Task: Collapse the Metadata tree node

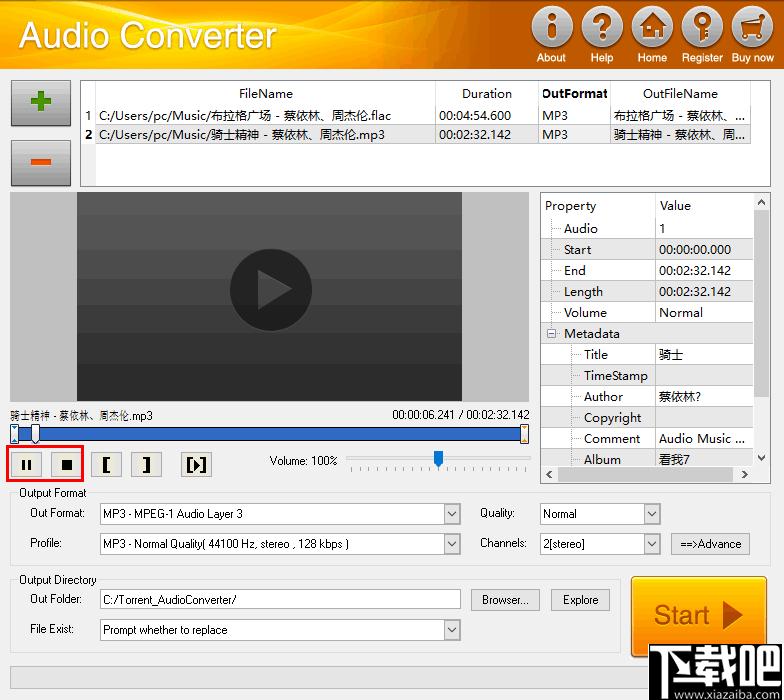Action: [x=552, y=334]
